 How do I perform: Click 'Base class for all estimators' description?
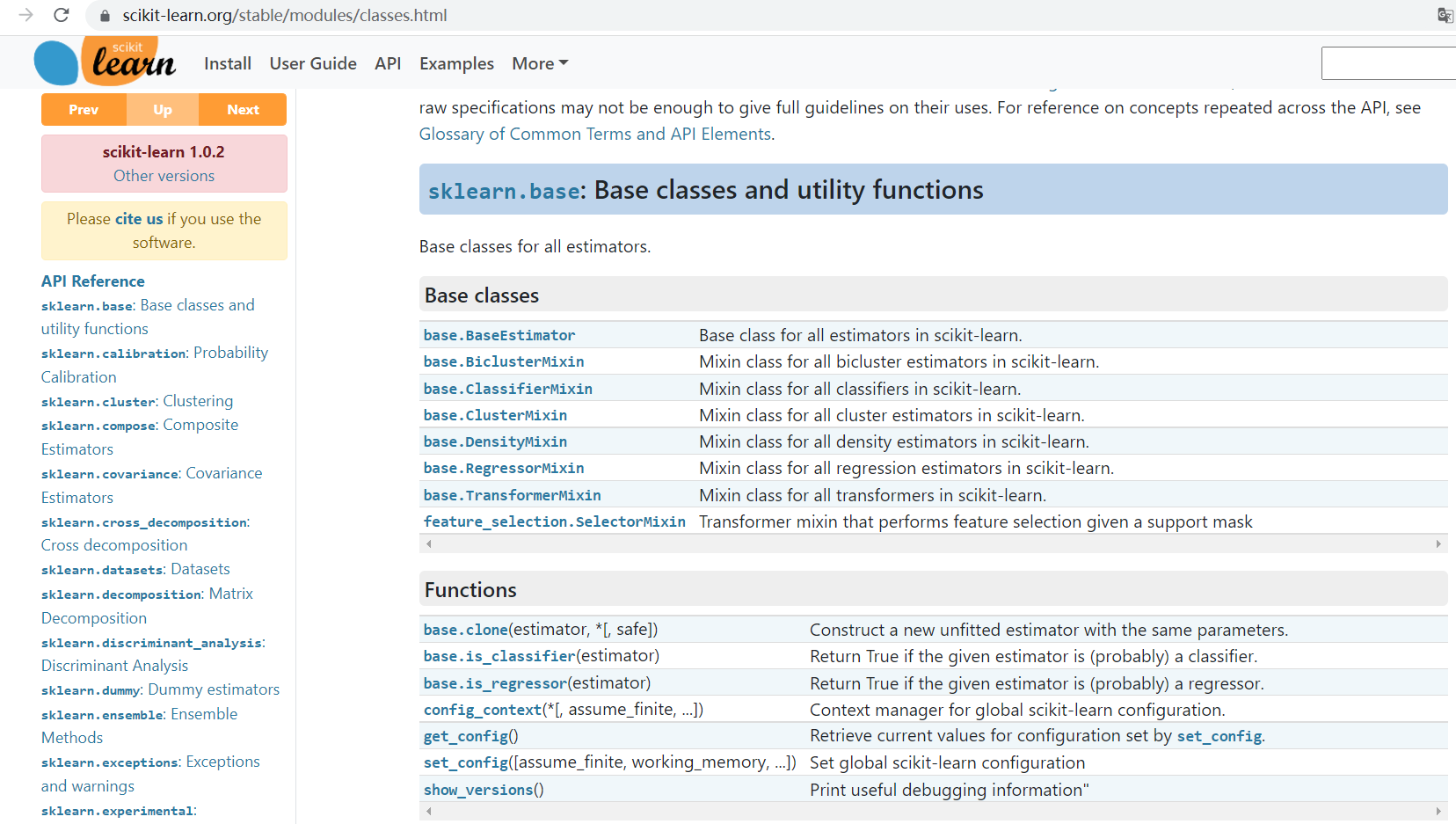coord(860,335)
